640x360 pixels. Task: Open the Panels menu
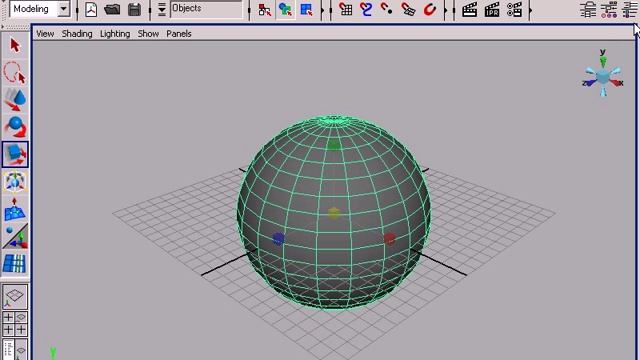(179, 34)
